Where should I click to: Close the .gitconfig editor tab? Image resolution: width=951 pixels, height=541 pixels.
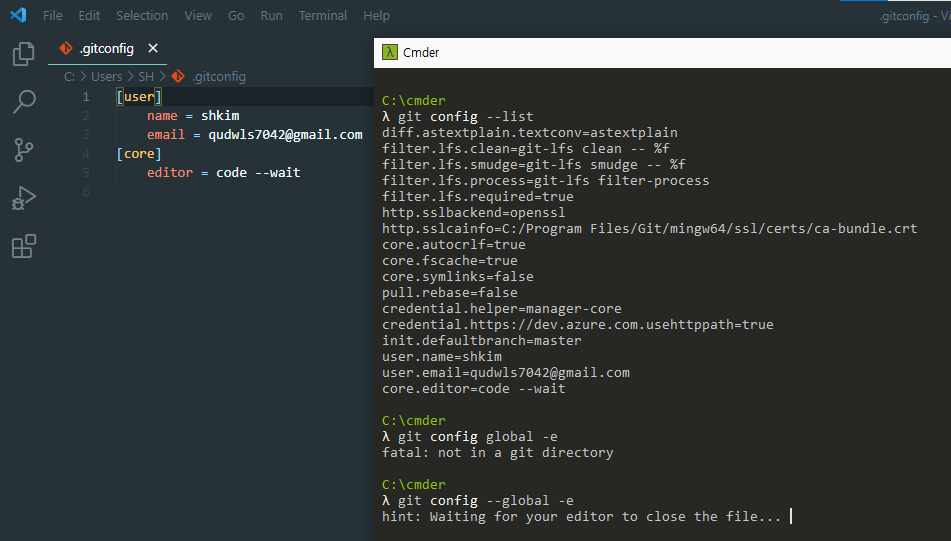(x=153, y=48)
